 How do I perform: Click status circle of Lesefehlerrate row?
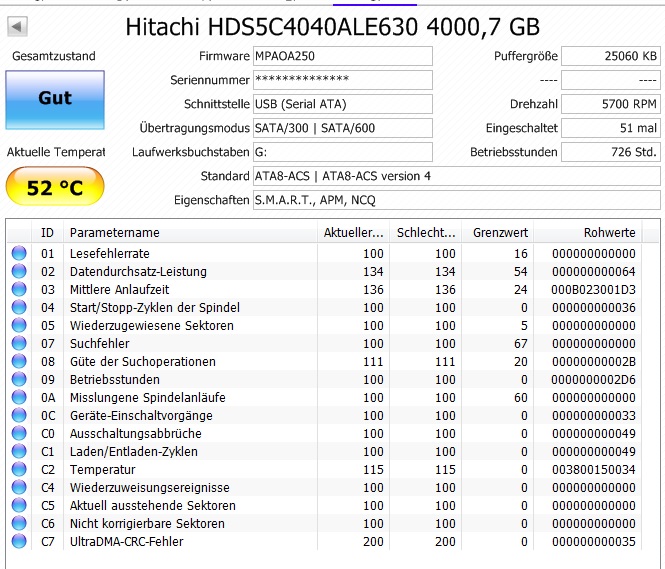click(19, 253)
